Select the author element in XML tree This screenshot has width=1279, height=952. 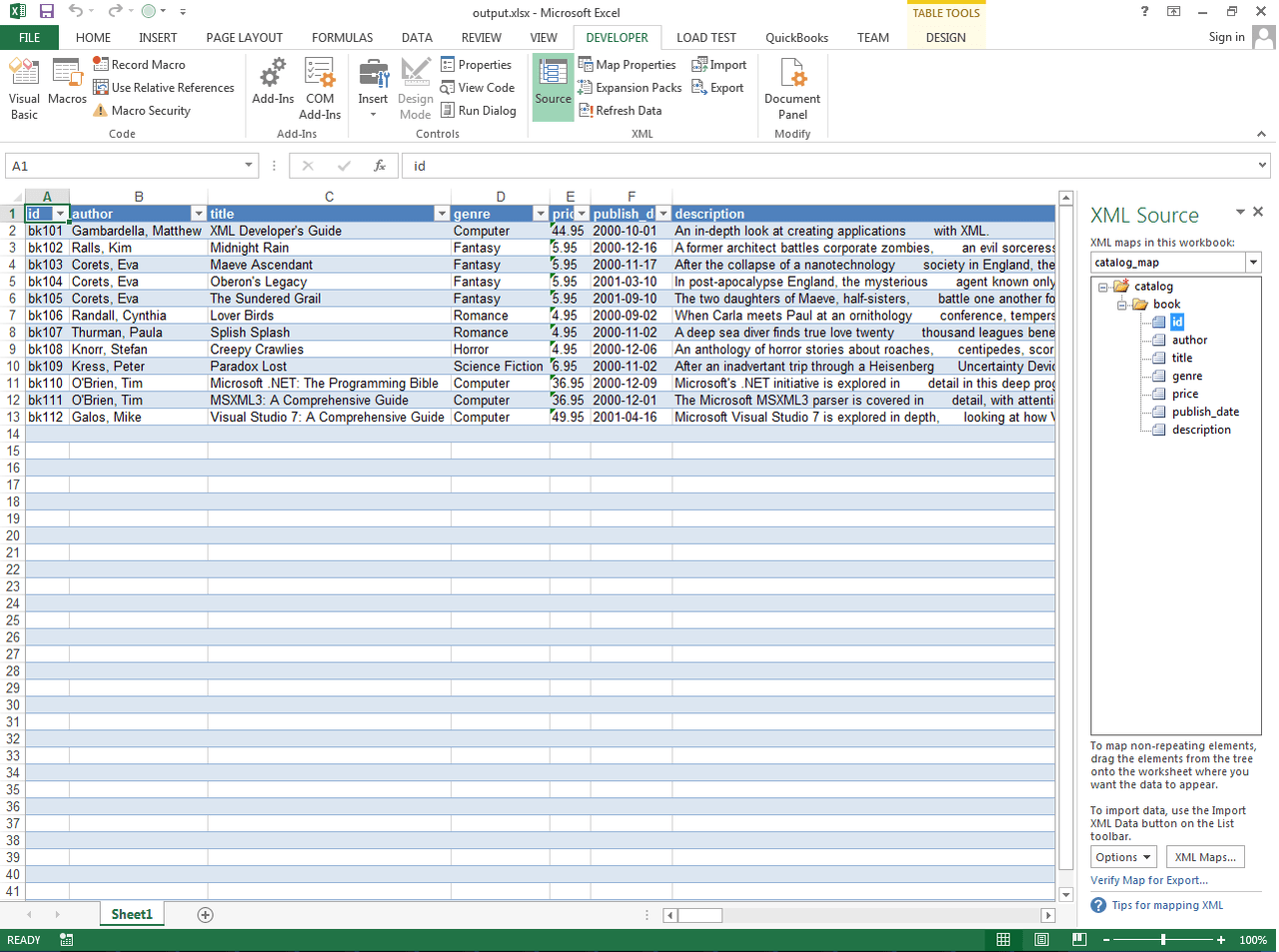[x=1189, y=340]
